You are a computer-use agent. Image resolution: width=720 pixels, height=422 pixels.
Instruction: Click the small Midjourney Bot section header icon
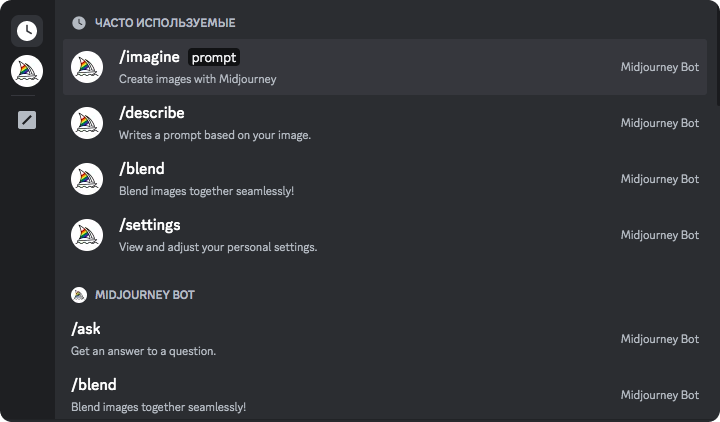79,295
